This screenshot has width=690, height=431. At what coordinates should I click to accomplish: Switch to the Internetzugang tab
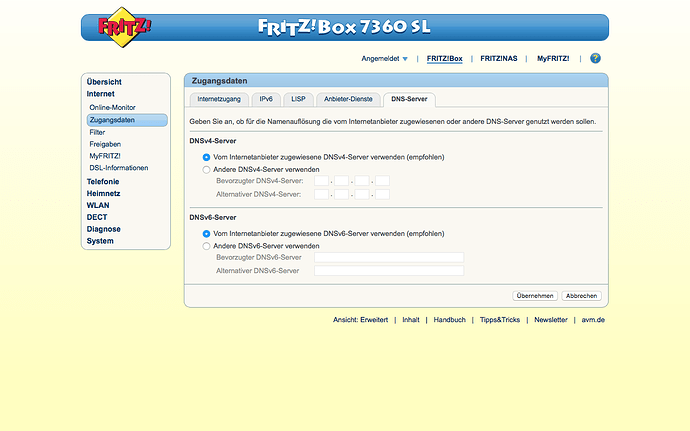tap(219, 99)
